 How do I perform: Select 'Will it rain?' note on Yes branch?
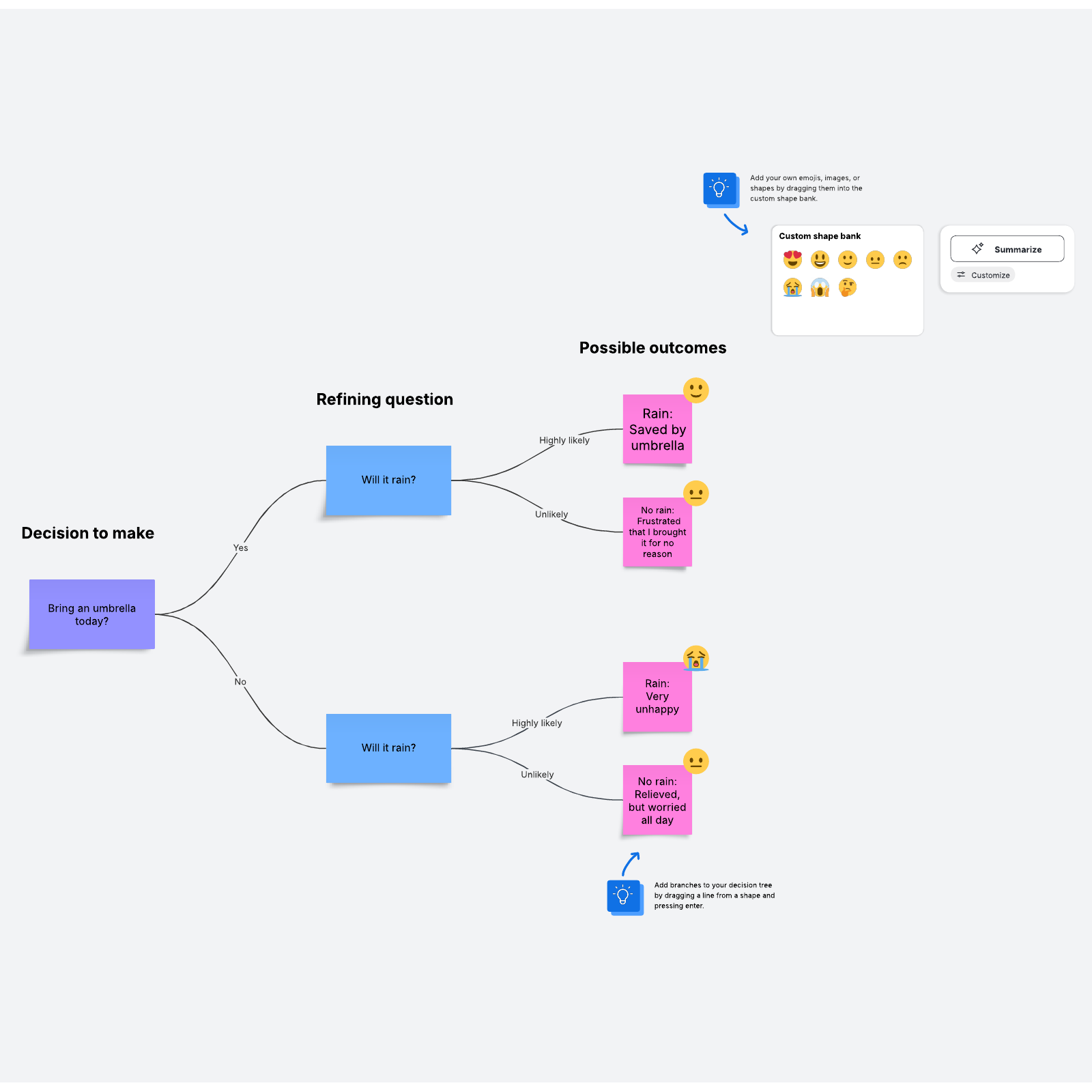click(x=388, y=480)
